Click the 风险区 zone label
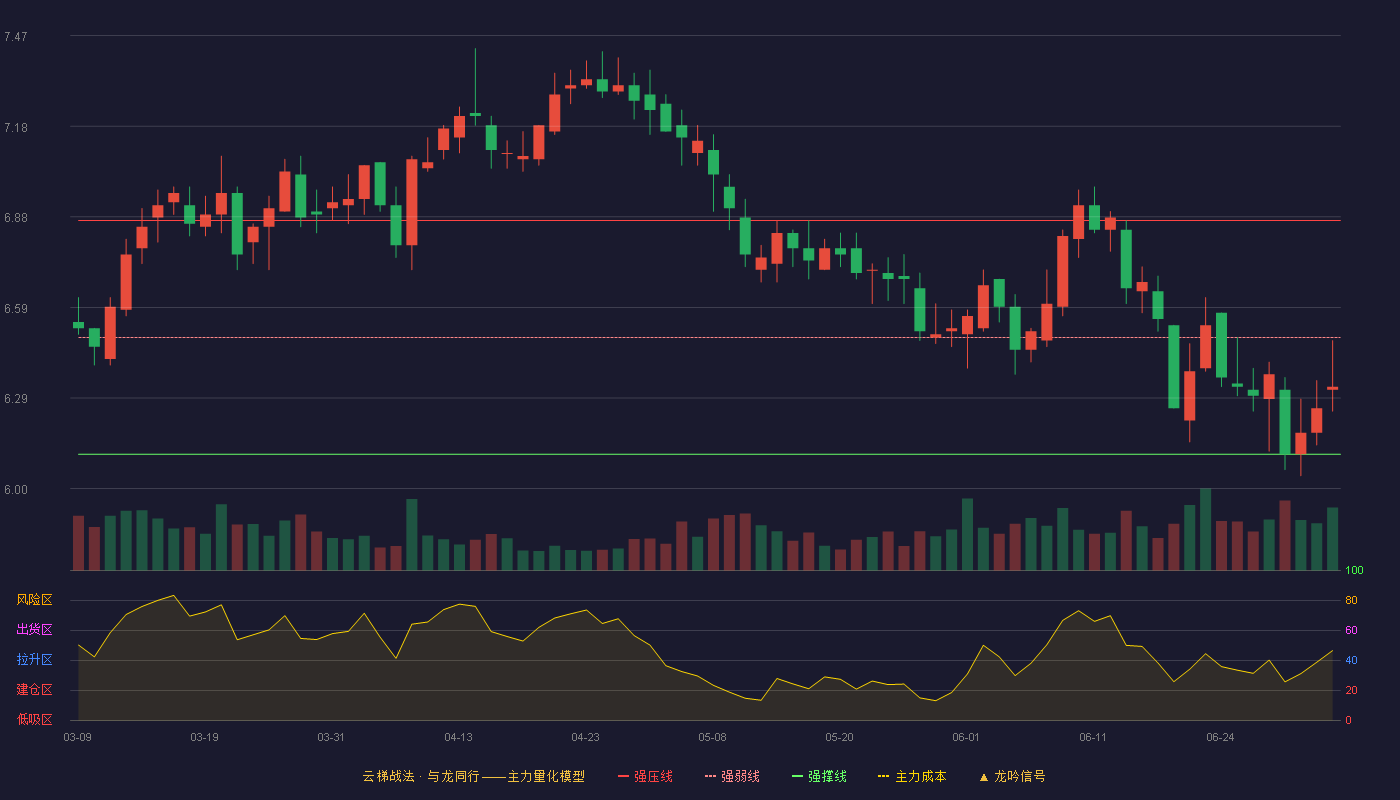This screenshot has height=800, width=1400. (x=34, y=600)
